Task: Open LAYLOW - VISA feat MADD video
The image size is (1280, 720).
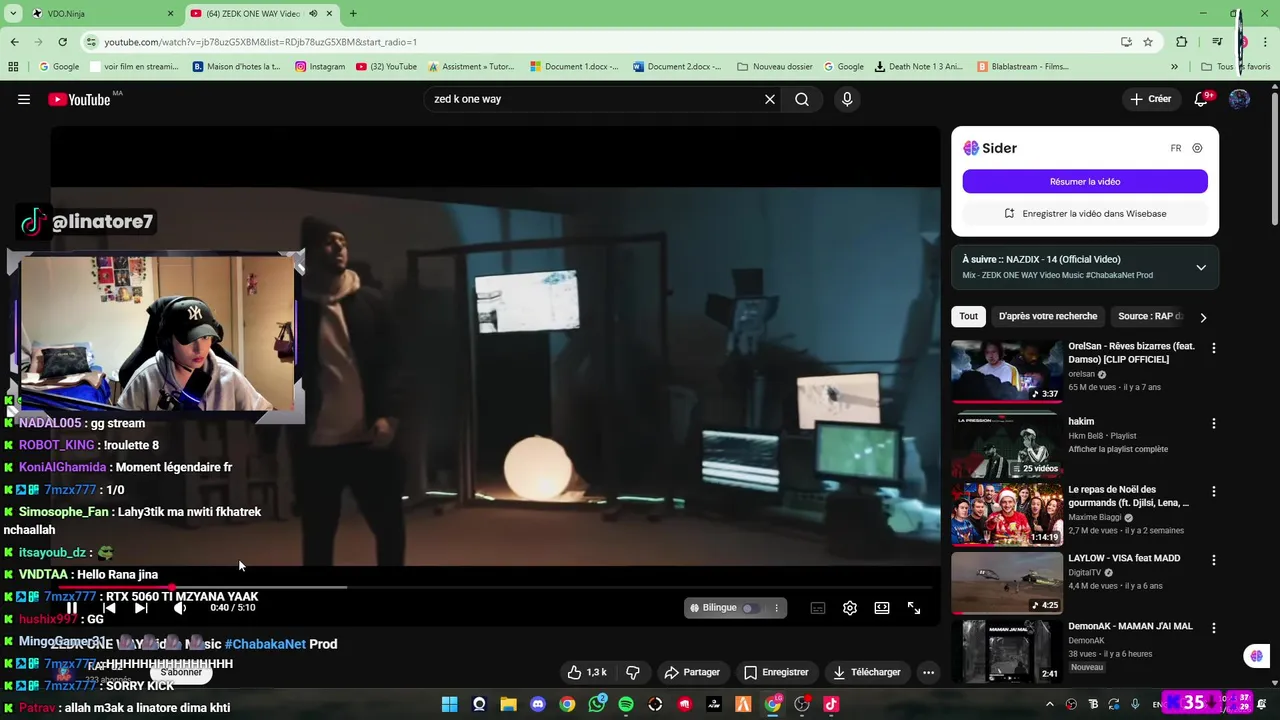Action: point(1007,583)
